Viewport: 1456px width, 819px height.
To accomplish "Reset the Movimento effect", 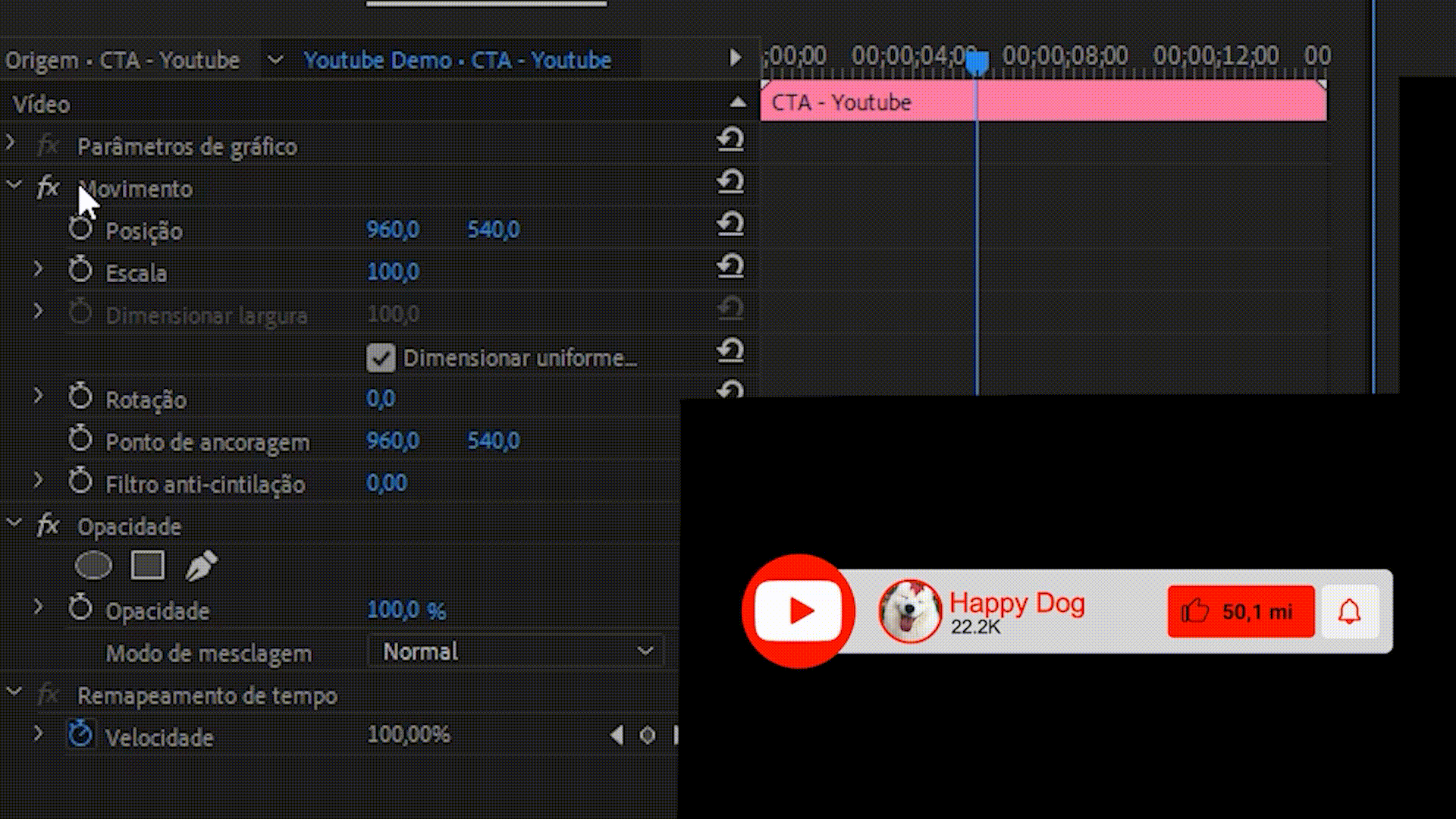I will pos(730,182).
